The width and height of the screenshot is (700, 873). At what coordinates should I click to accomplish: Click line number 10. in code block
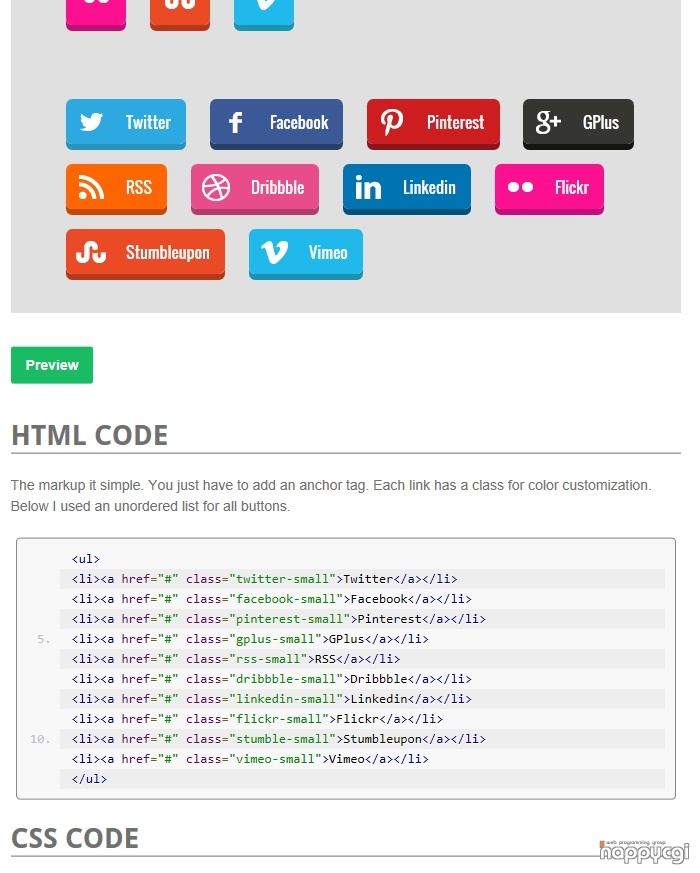pos(40,739)
